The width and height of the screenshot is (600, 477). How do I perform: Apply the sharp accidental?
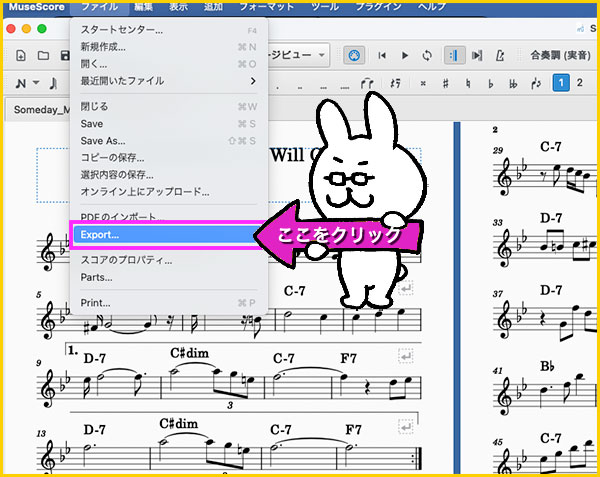tap(445, 83)
